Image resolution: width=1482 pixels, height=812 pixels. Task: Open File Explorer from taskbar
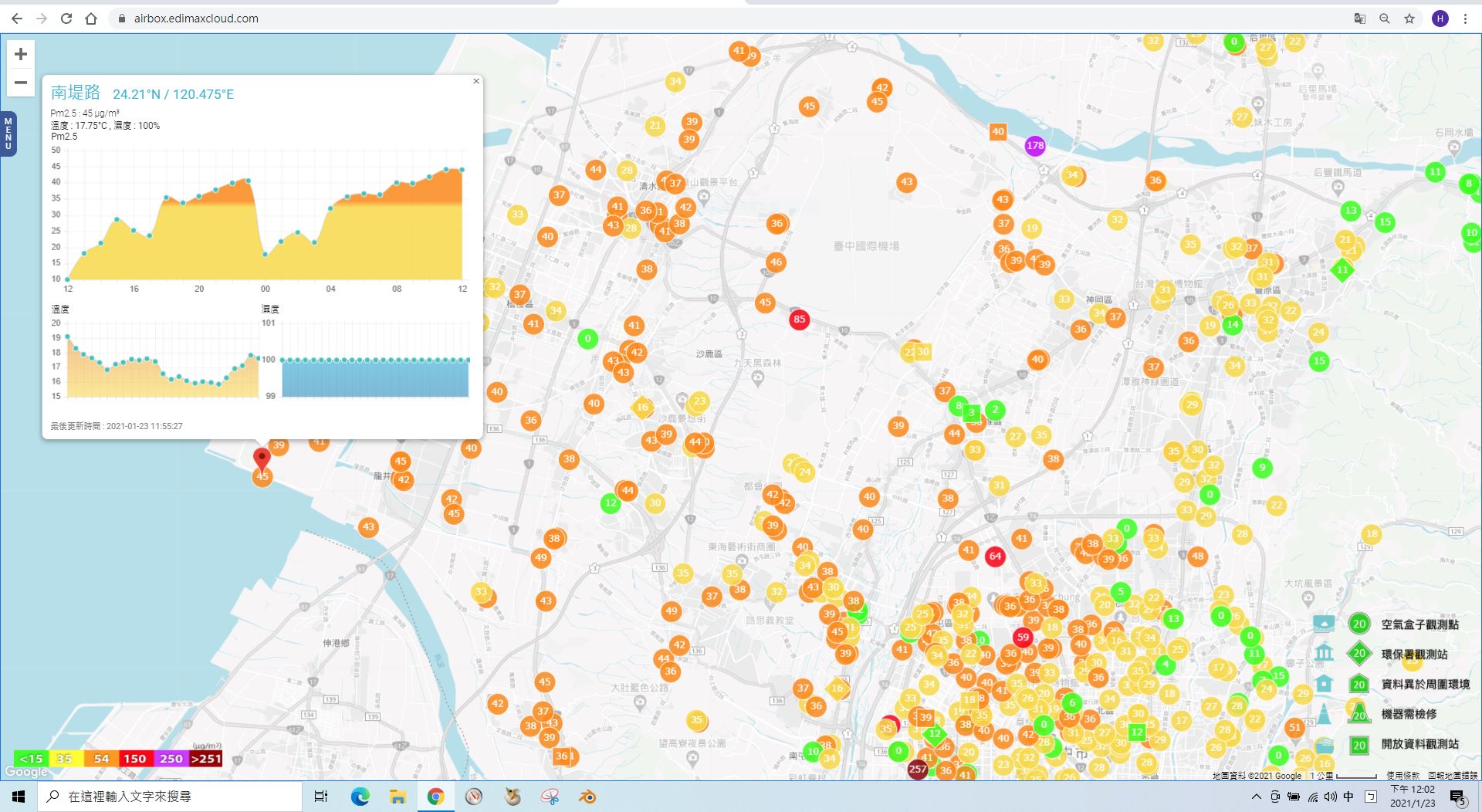(398, 797)
